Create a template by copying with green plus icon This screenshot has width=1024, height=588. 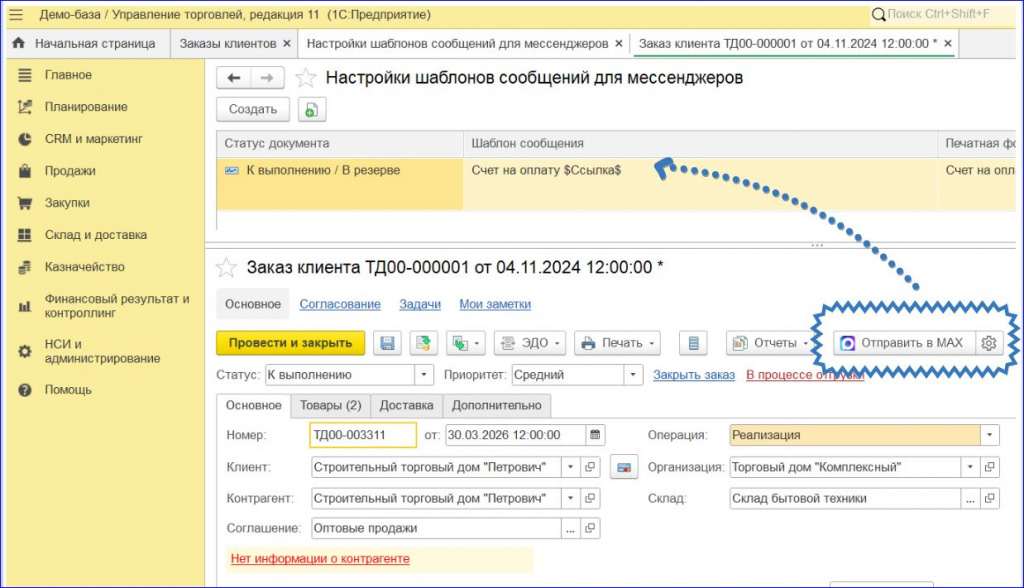click(312, 109)
